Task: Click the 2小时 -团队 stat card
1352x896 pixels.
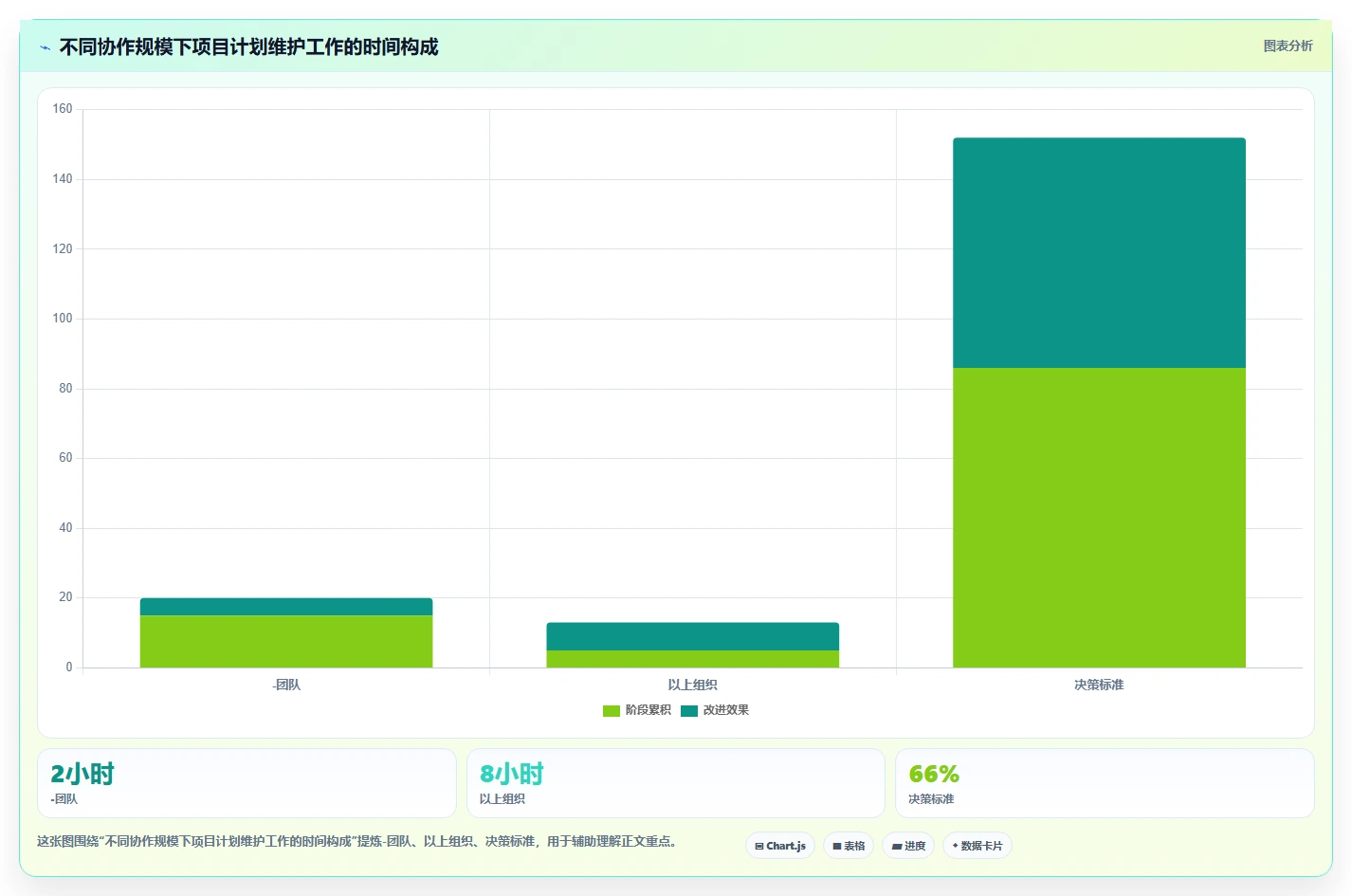Action: (247, 783)
